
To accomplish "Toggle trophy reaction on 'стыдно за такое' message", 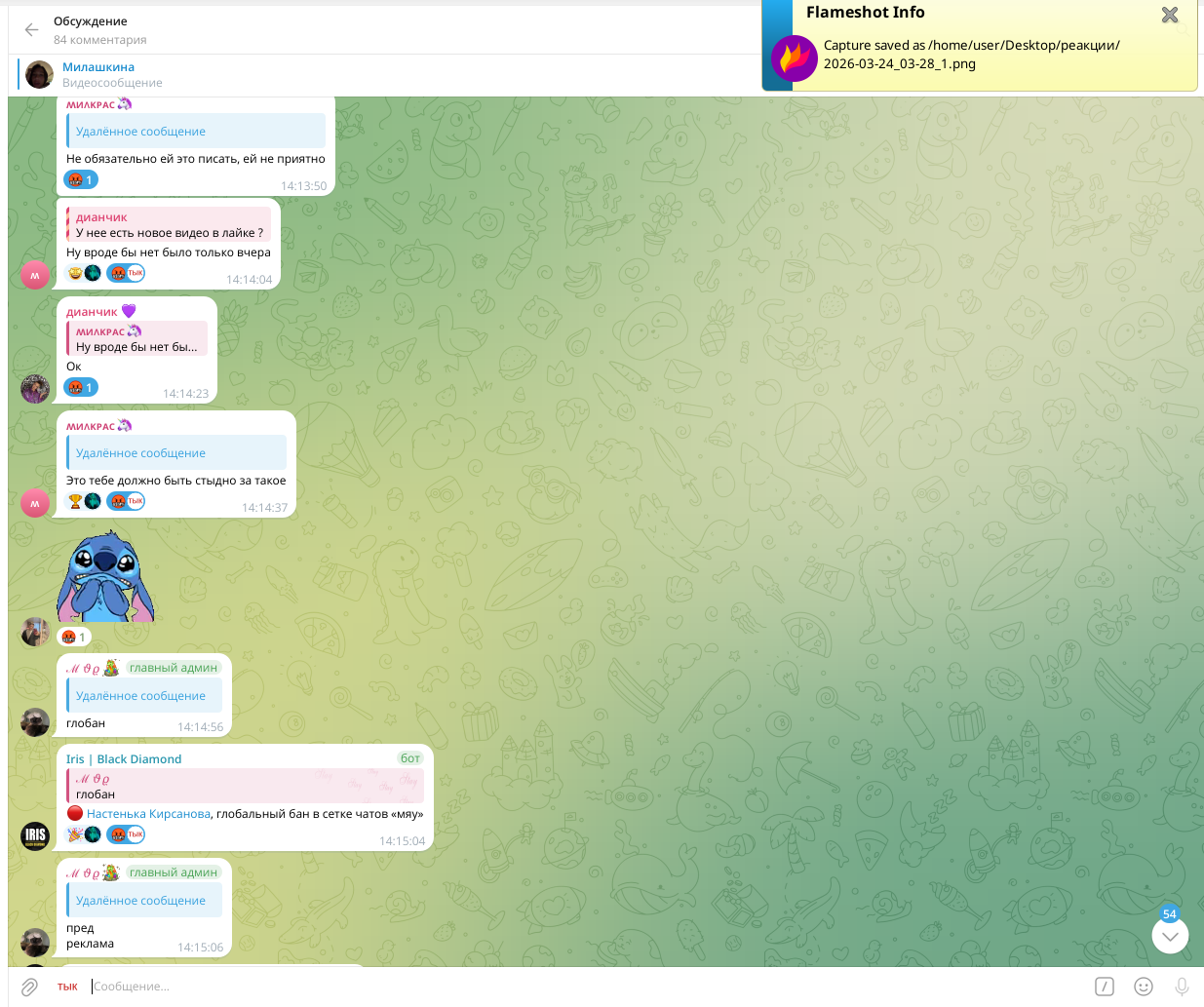I will point(84,501).
